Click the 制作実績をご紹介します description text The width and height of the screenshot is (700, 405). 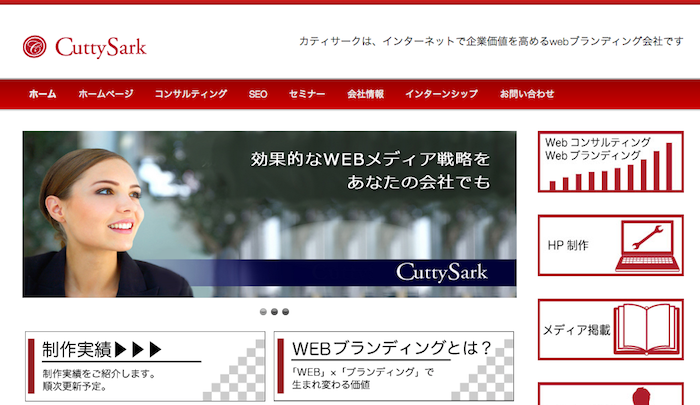point(99,374)
